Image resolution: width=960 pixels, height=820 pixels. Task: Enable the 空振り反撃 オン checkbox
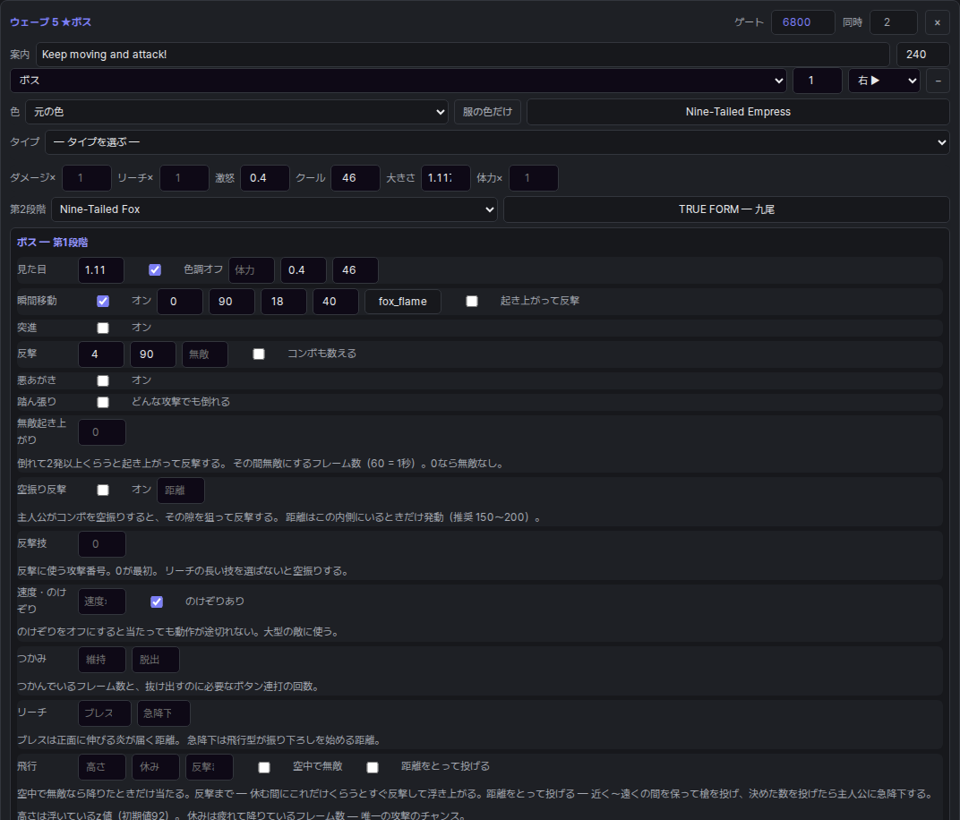tap(103, 490)
